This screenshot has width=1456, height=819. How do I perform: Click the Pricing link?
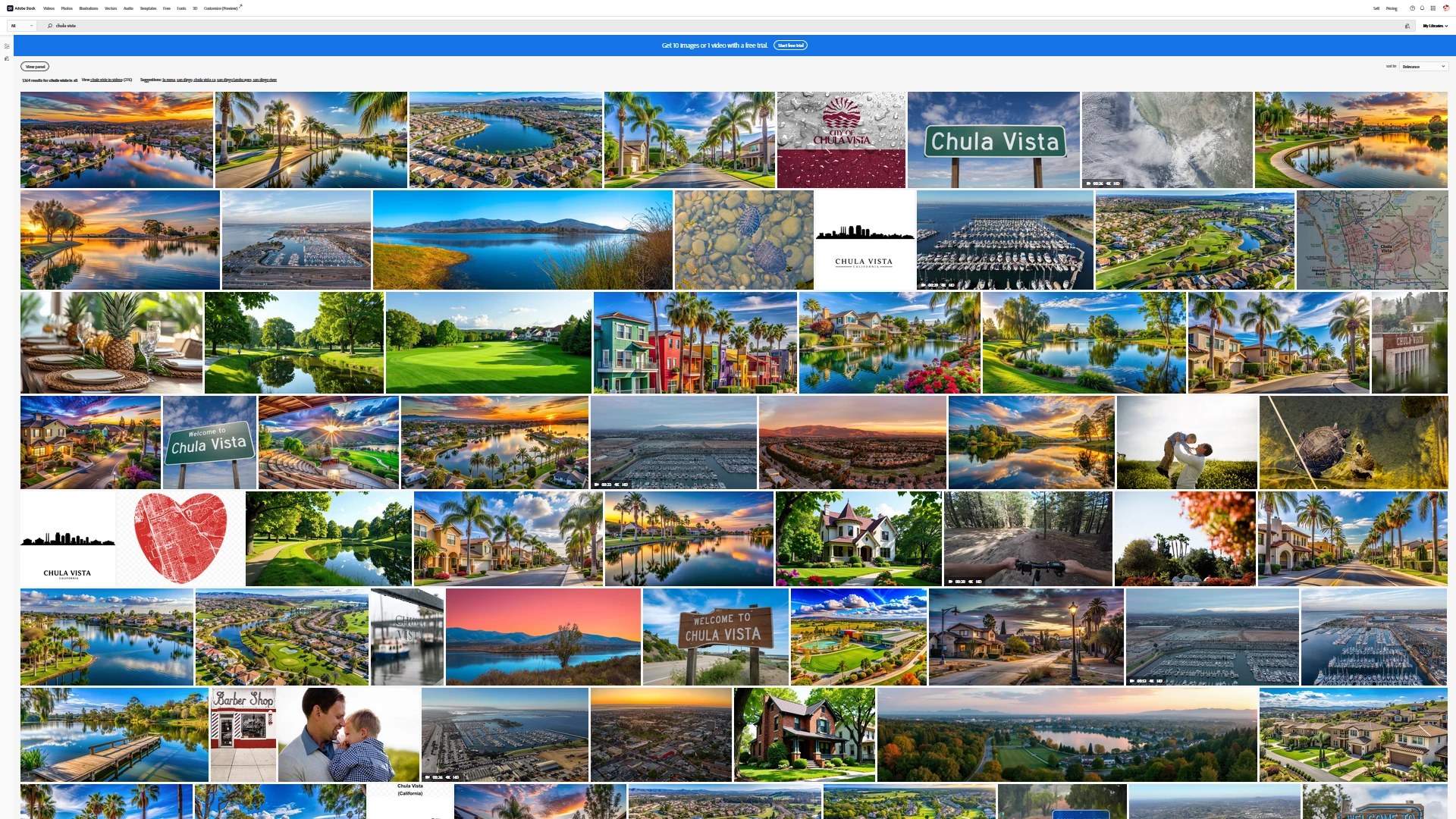tap(1392, 8)
